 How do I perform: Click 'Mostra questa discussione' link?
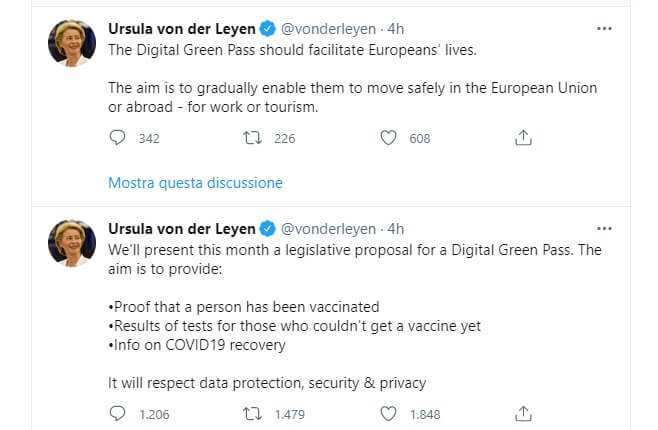point(195,183)
